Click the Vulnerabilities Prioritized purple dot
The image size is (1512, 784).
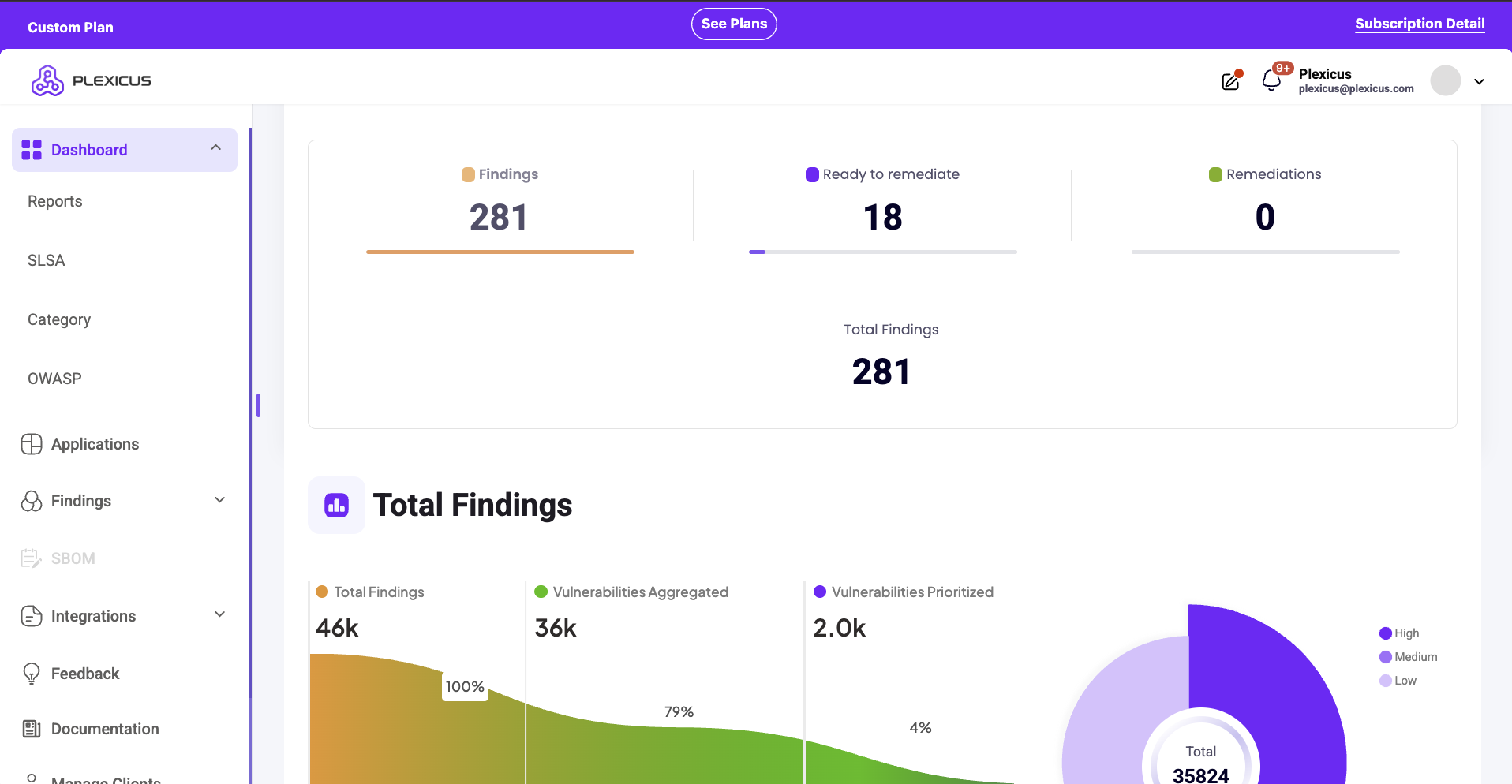coord(820,592)
